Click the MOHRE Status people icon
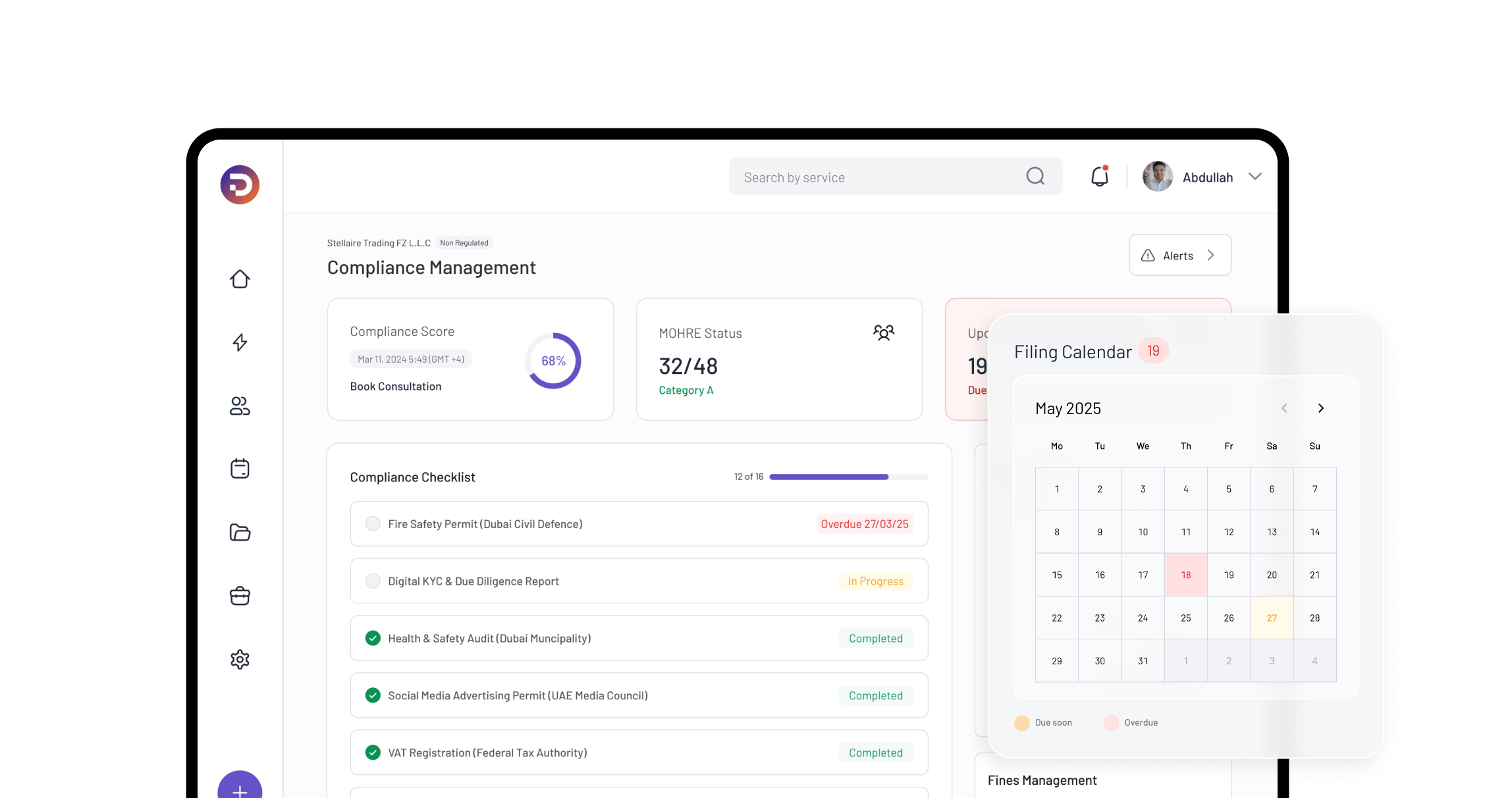Viewport: 1512px width, 798px height. (x=884, y=332)
